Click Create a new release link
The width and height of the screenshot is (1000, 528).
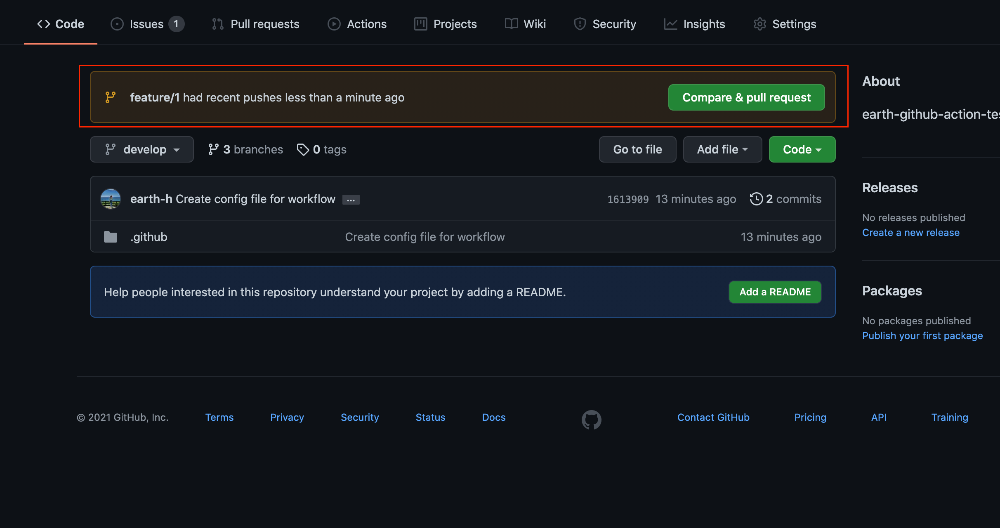pos(911,233)
